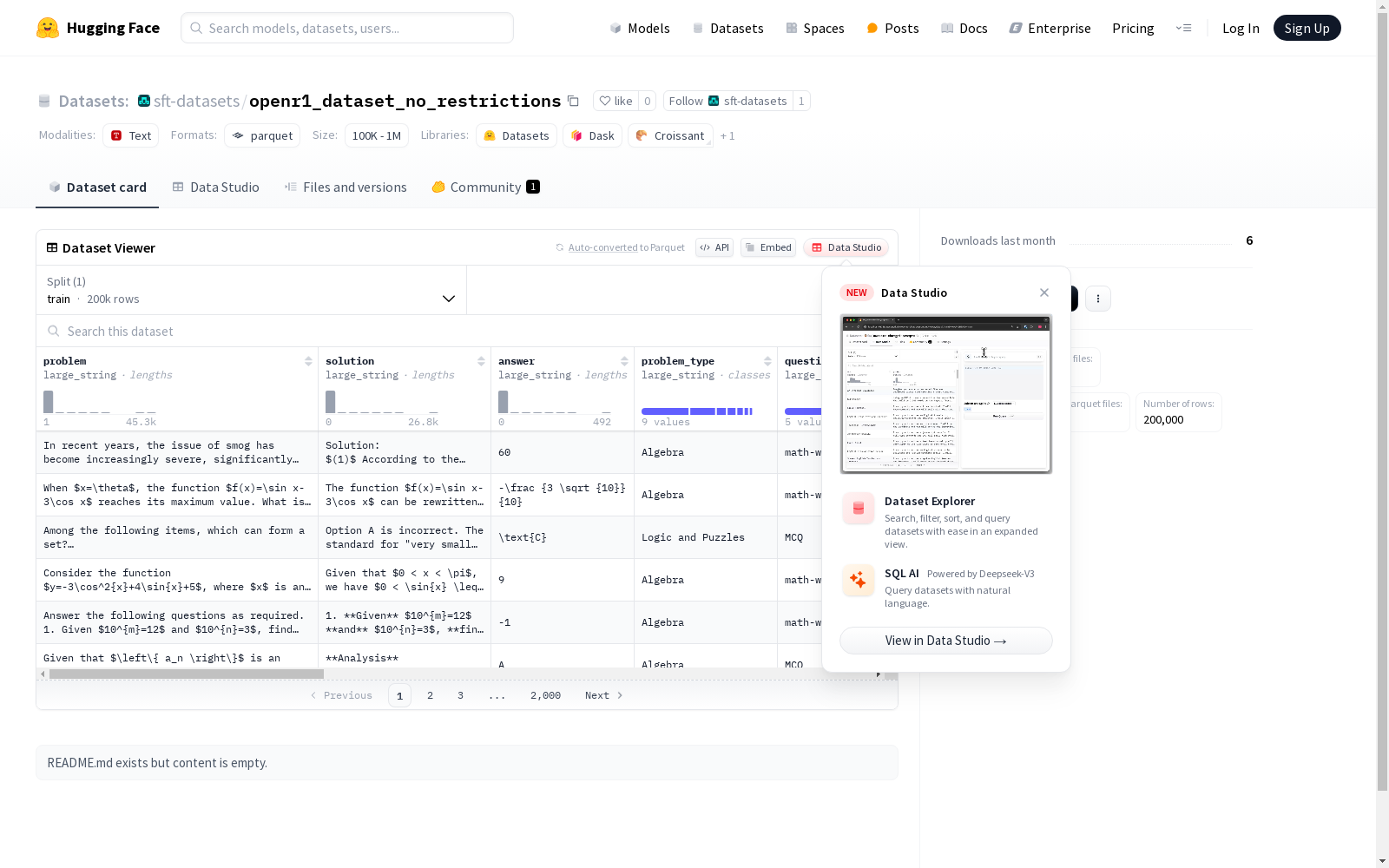1389x868 pixels.
Task: Sort the answer column
Action: pos(624,361)
